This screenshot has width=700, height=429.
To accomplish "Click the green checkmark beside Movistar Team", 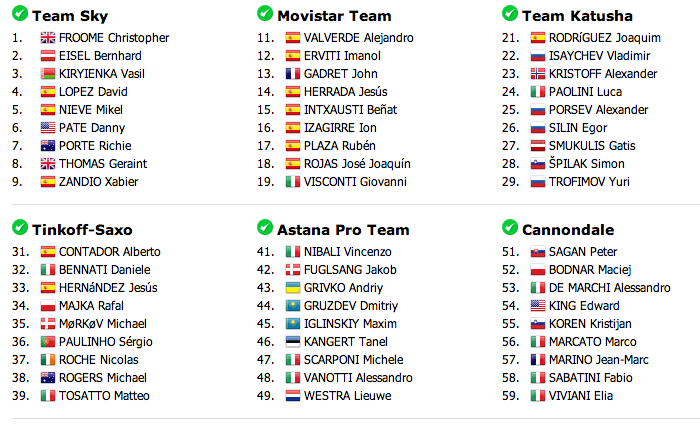I will click(x=265, y=13).
